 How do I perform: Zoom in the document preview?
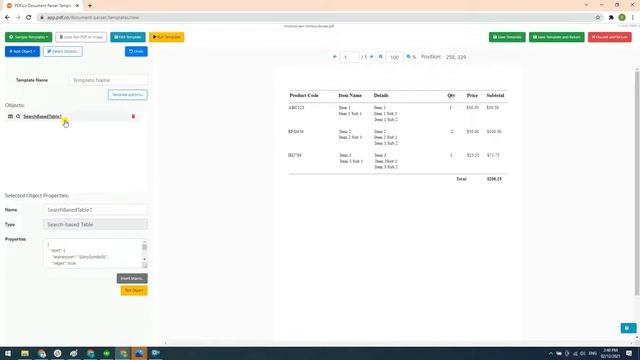pyautogui.click(x=409, y=57)
